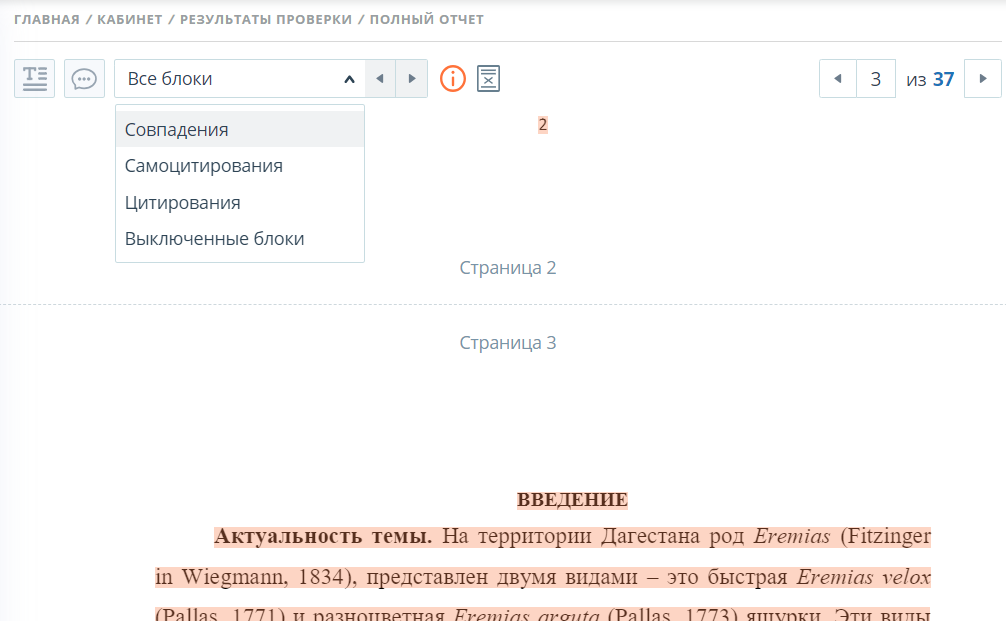The height and width of the screenshot is (621, 1006).
Task: Select 'Выключенные блоки' filter option
Action: pos(215,239)
